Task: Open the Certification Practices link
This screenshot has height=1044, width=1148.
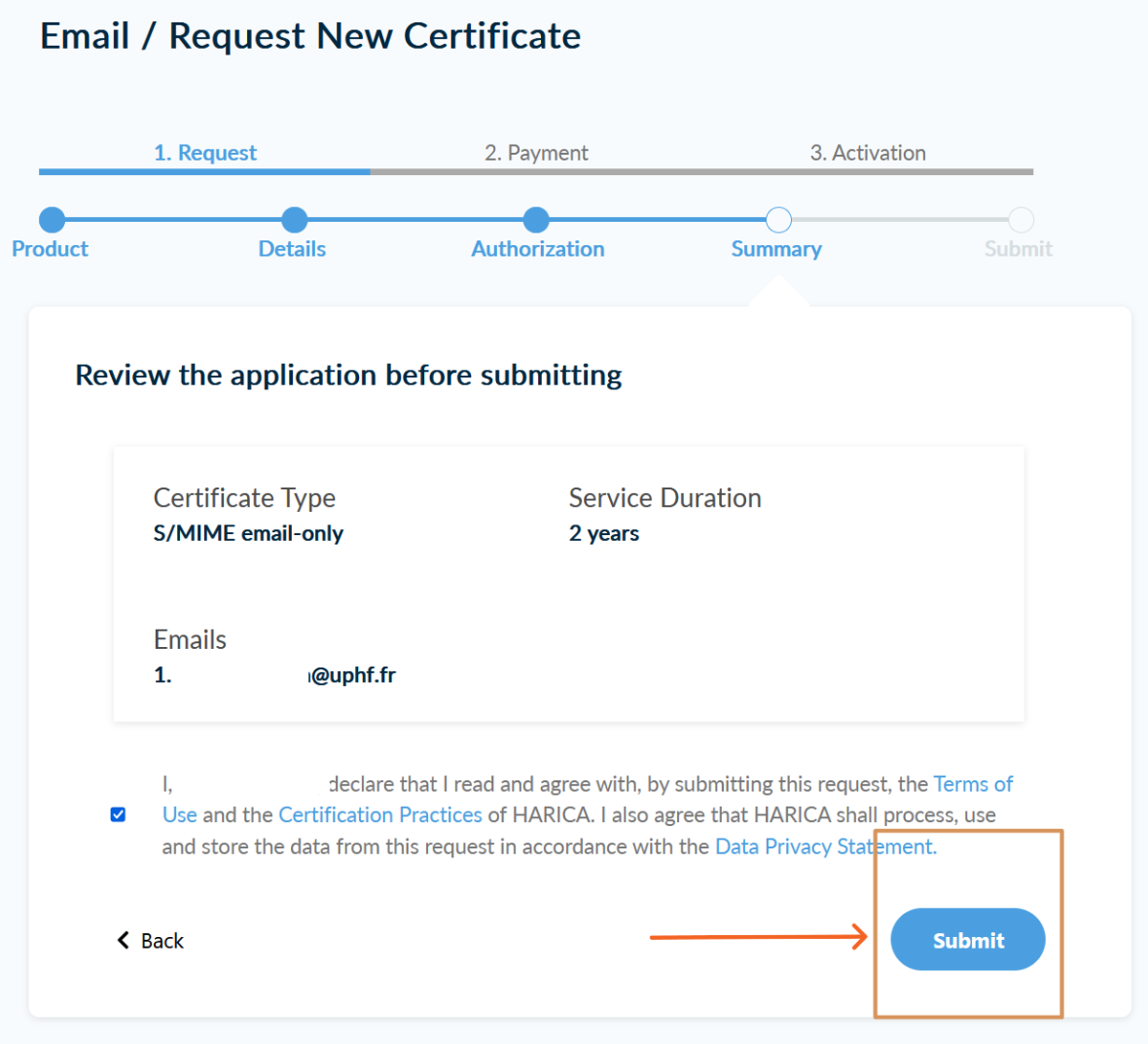Action: click(380, 814)
